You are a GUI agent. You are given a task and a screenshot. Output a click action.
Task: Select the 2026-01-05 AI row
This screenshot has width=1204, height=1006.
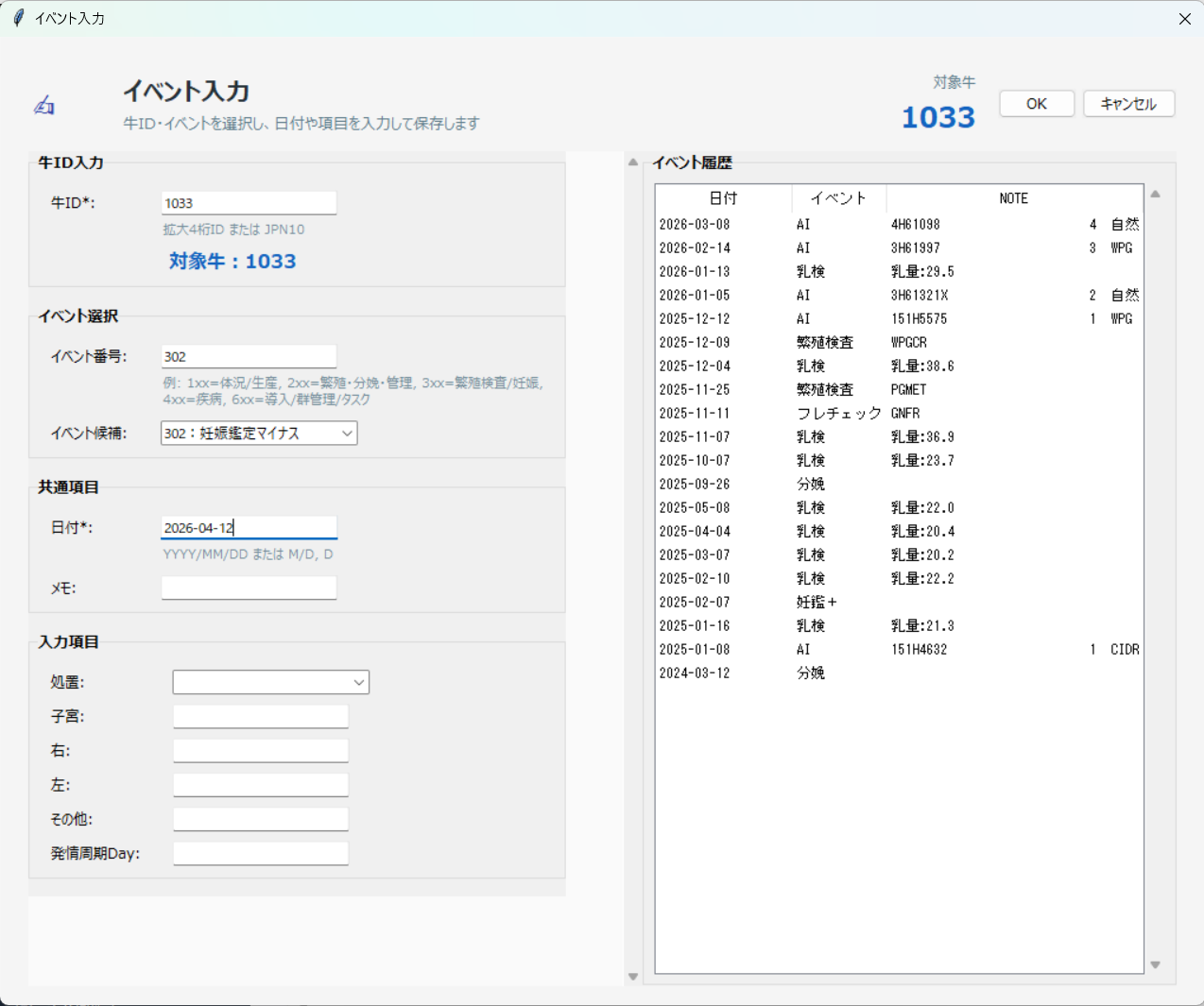(x=899, y=296)
